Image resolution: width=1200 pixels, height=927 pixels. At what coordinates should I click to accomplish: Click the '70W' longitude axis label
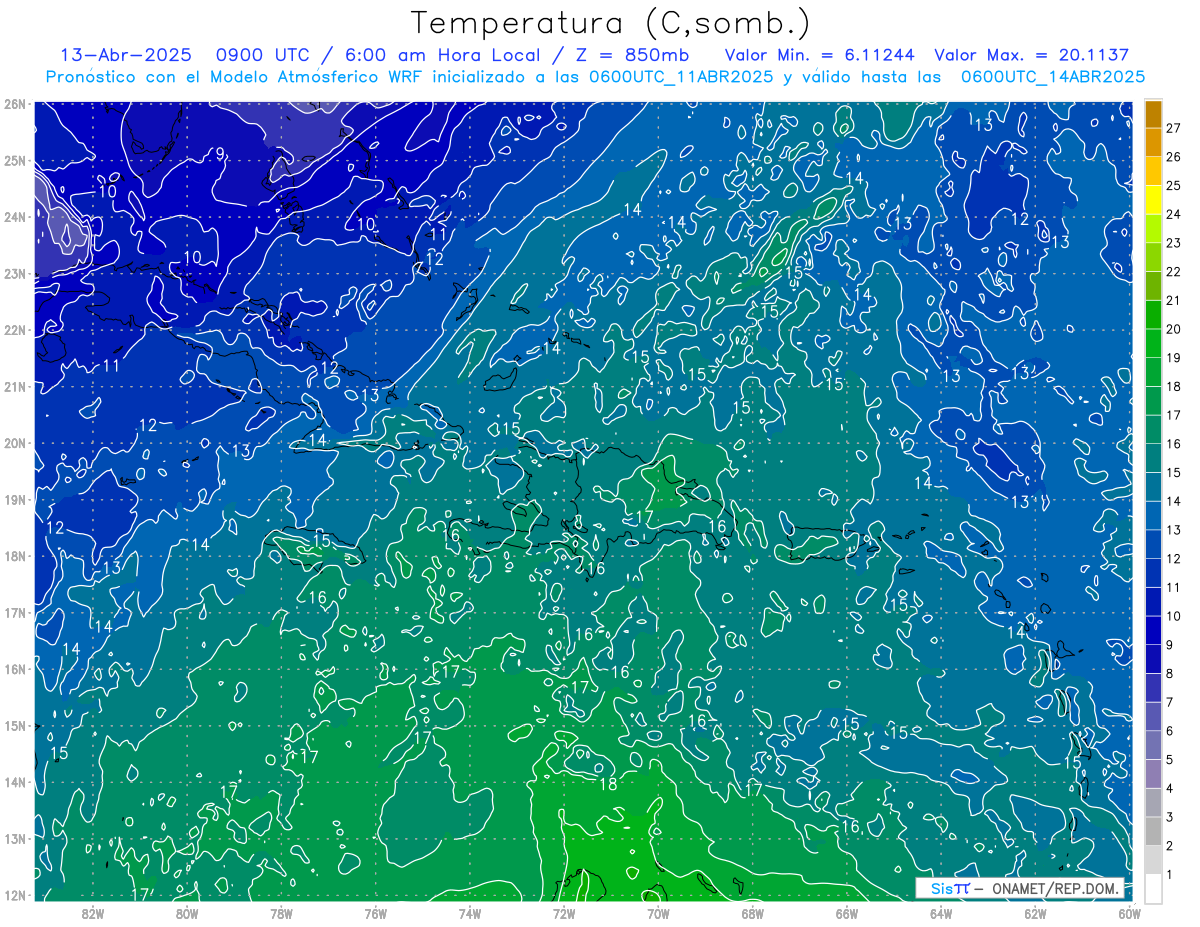point(658,912)
